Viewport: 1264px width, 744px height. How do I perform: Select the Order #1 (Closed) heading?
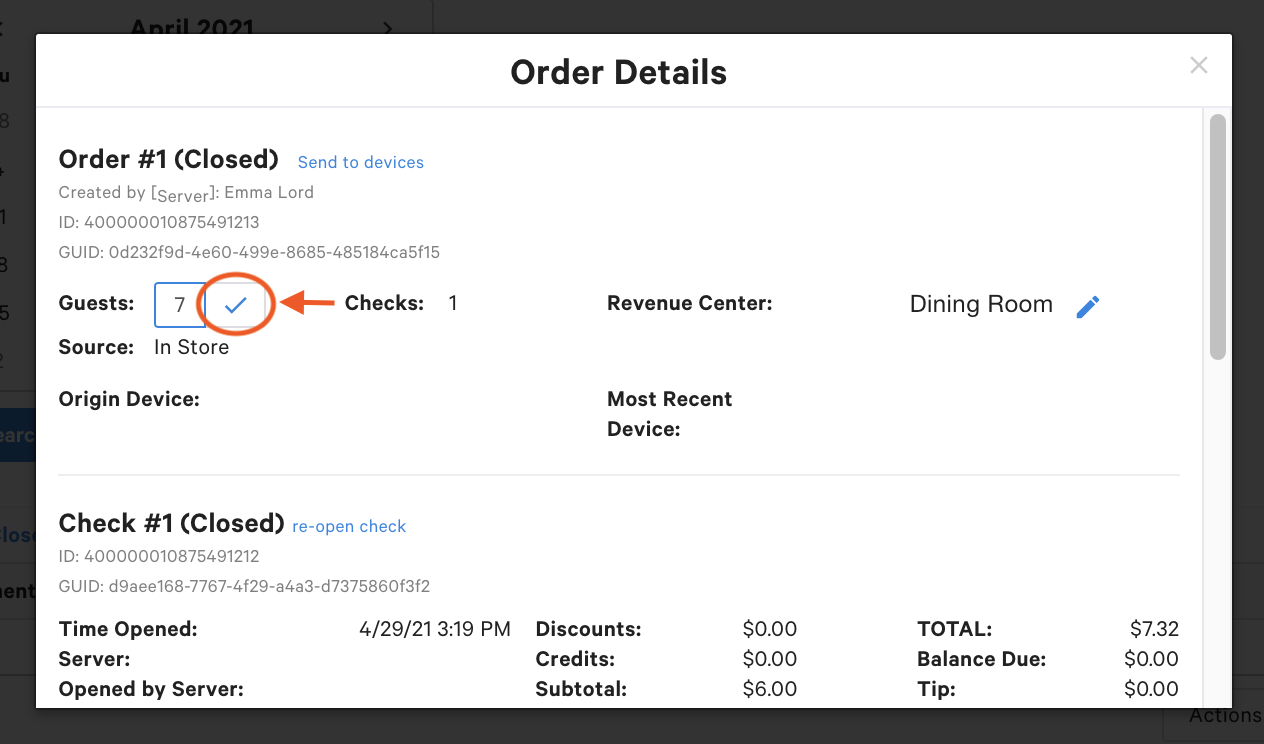tap(168, 160)
